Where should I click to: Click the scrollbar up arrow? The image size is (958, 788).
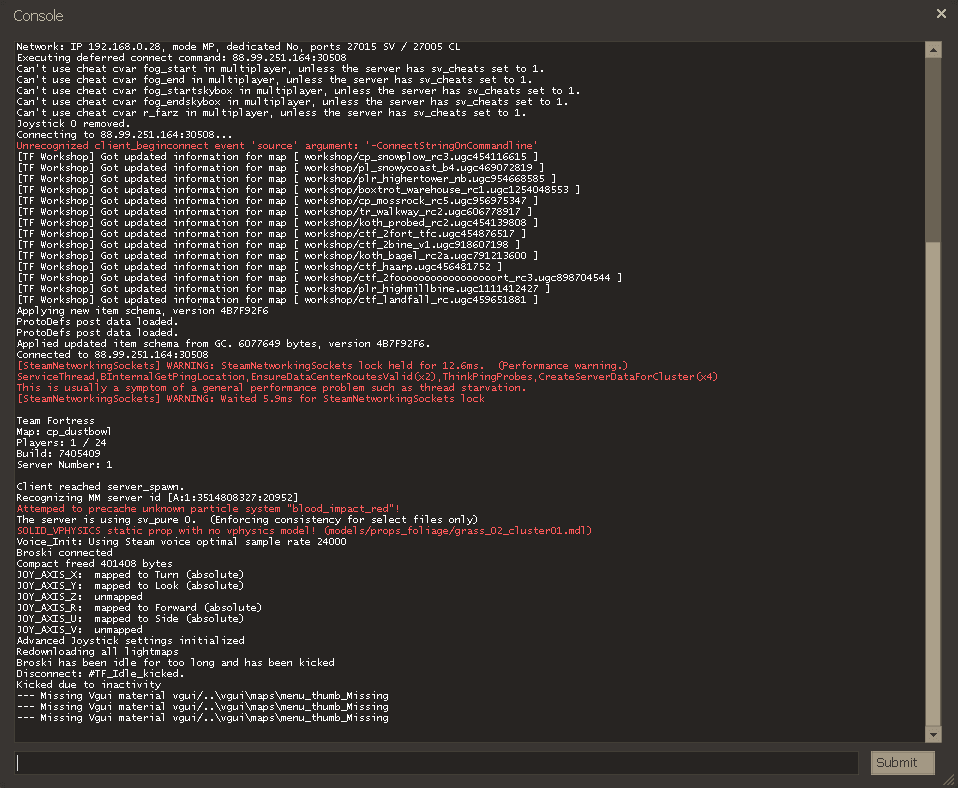coord(933,48)
